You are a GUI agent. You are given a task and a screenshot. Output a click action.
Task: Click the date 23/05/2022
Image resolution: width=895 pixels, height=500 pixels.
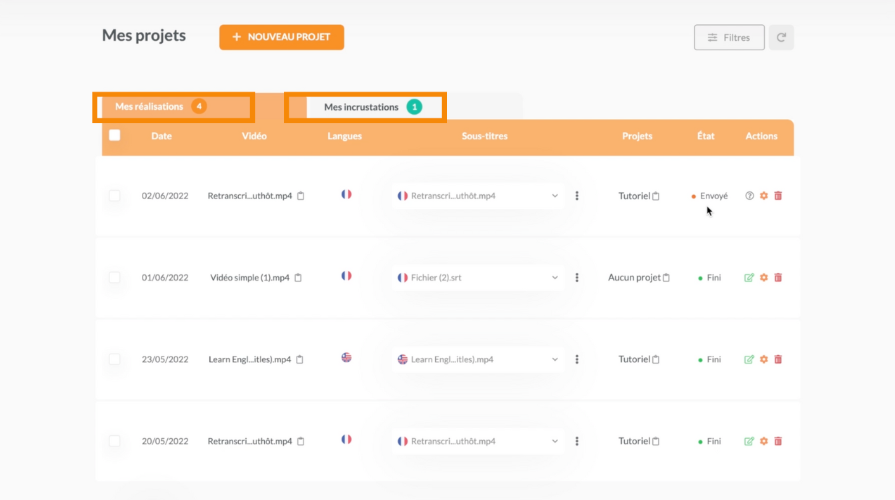pyautogui.click(x=165, y=359)
